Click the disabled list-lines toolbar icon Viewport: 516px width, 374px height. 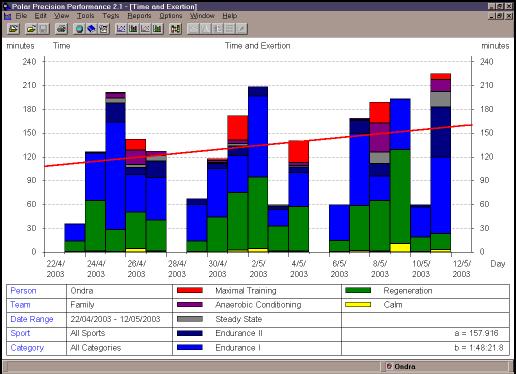pyautogui.click(x=230, y=29)
